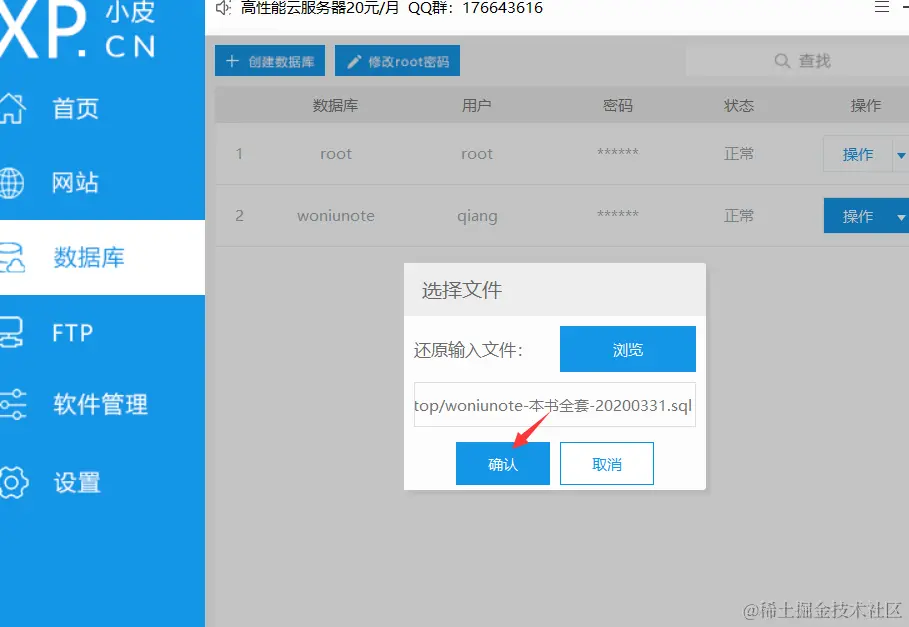The width and height of the screenshot is (909, 627).
Task: Click the 操作 column header
Action: pos(866,105)
